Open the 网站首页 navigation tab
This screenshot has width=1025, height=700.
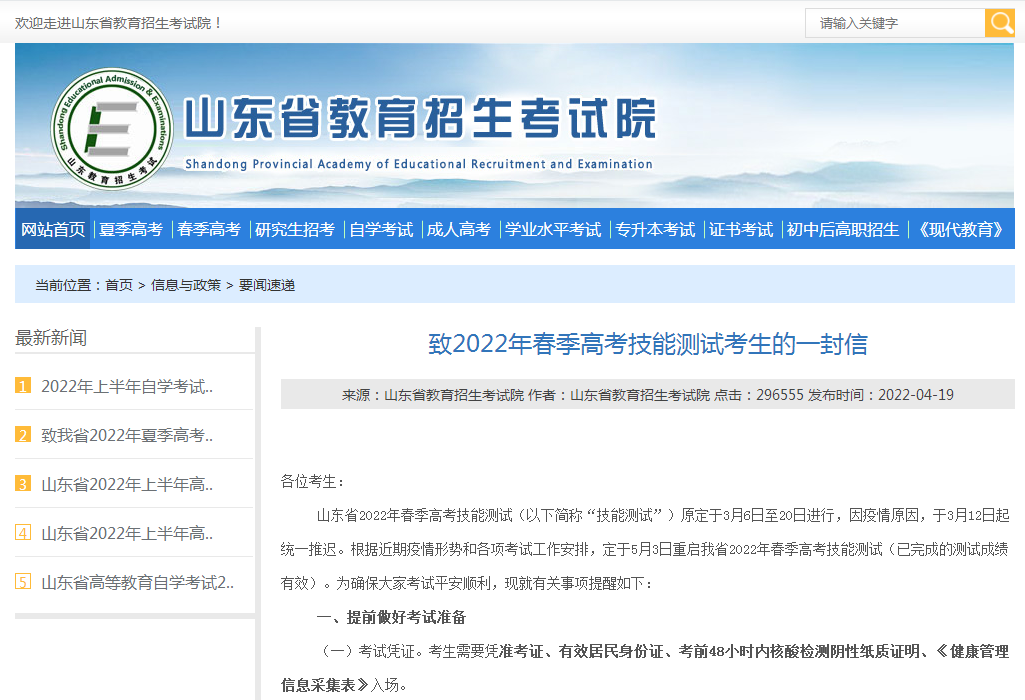pyautogui.click(x=53, y=229)
